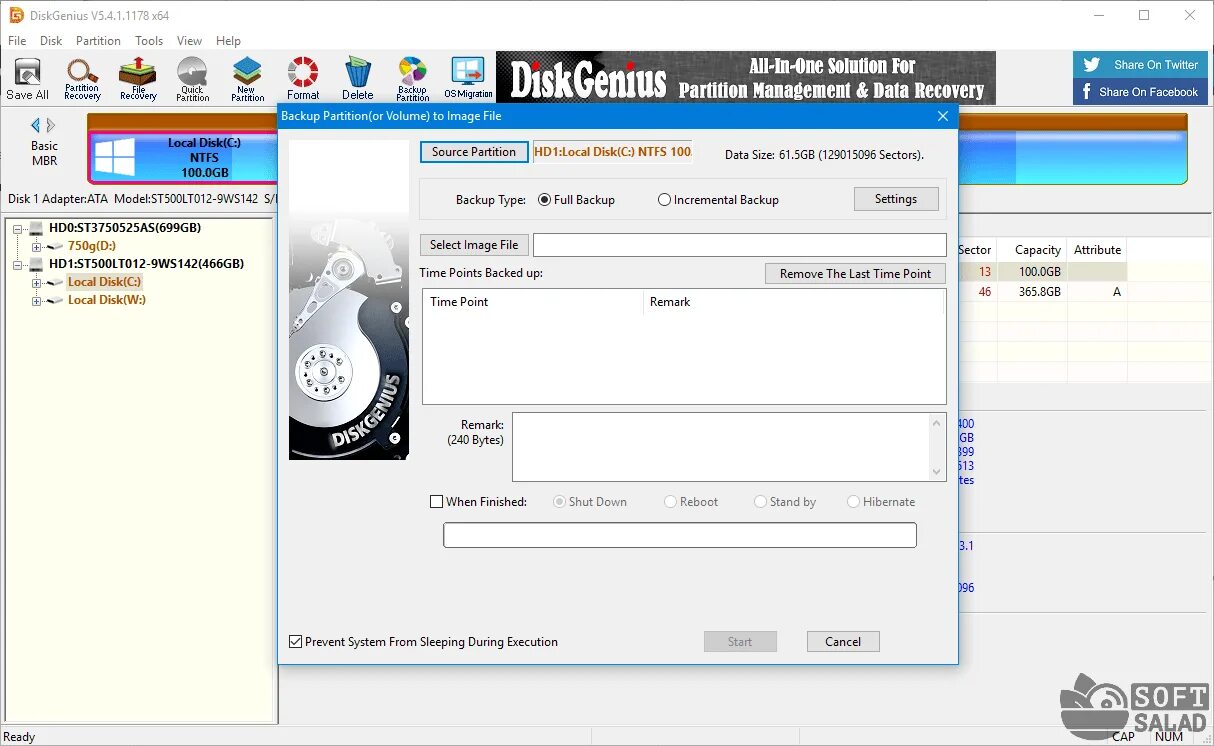Select 750g(D:) in disk tree
This screenshot has height=746, width=1214.
click(92, 246)
